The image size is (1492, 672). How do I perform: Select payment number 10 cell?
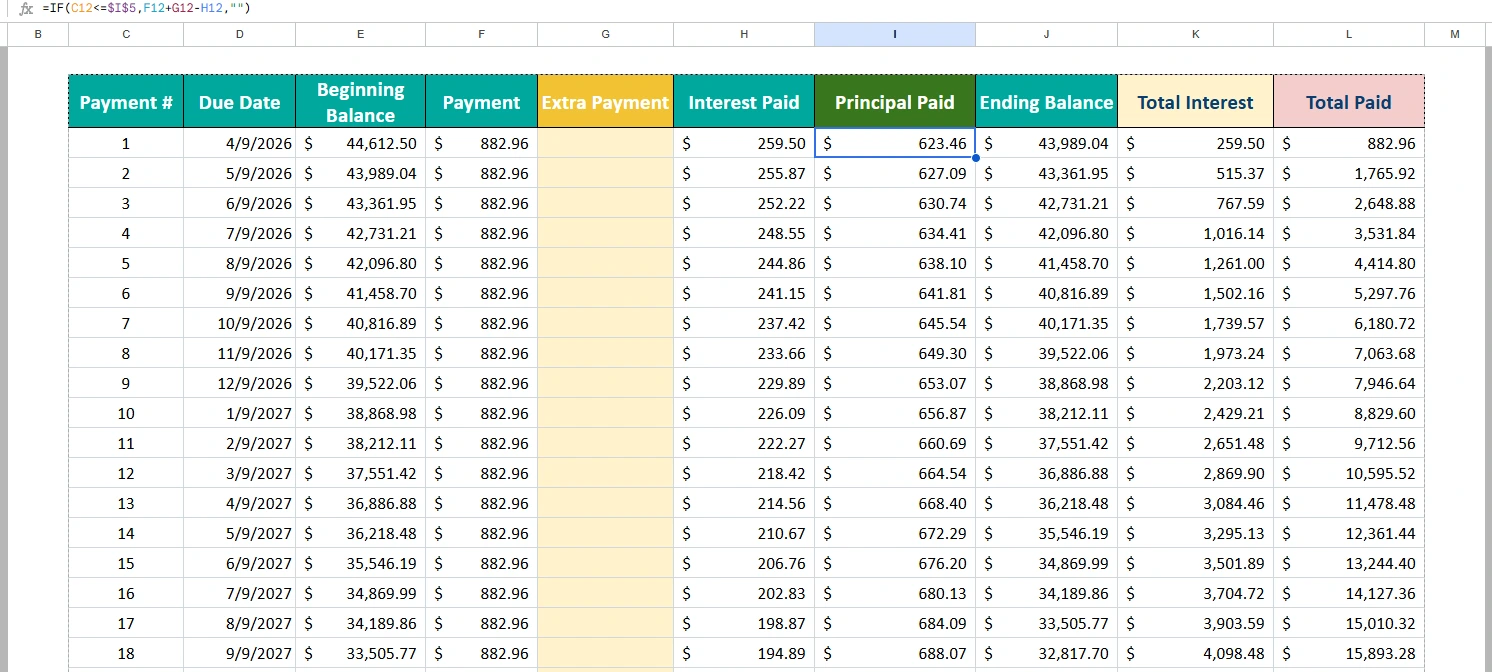coord(125,413)
